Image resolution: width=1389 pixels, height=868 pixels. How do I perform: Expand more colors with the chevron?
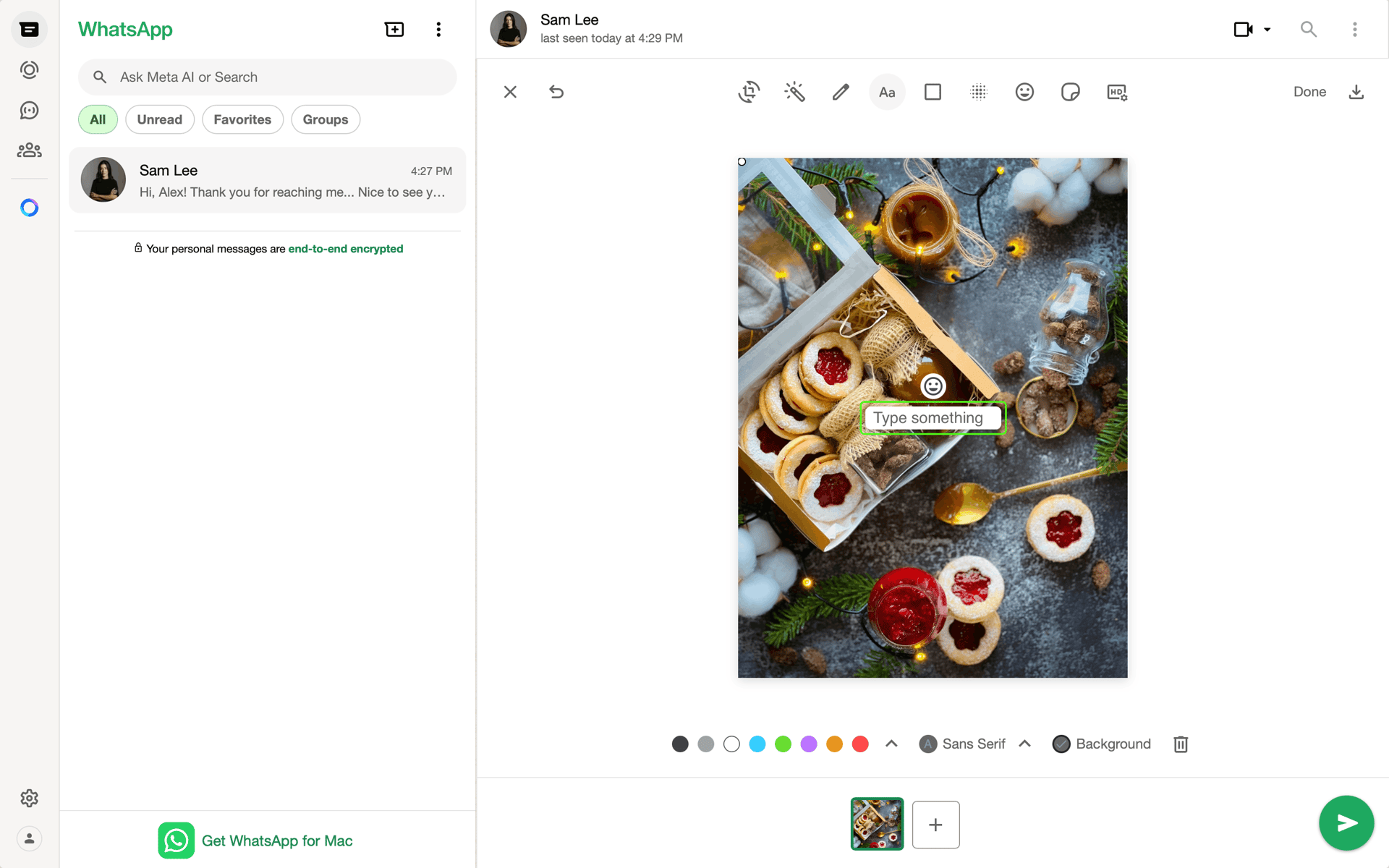(891, 744)
